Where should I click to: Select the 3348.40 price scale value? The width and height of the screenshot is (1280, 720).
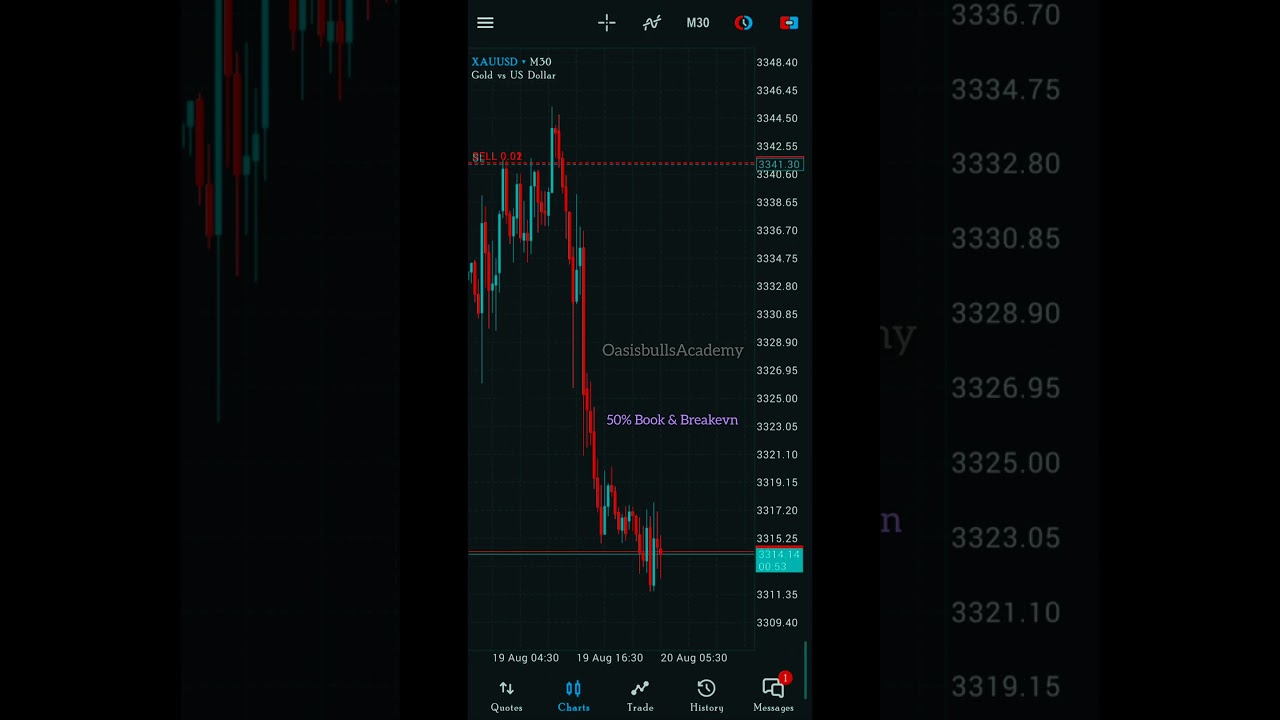click(x=777, y=62)
